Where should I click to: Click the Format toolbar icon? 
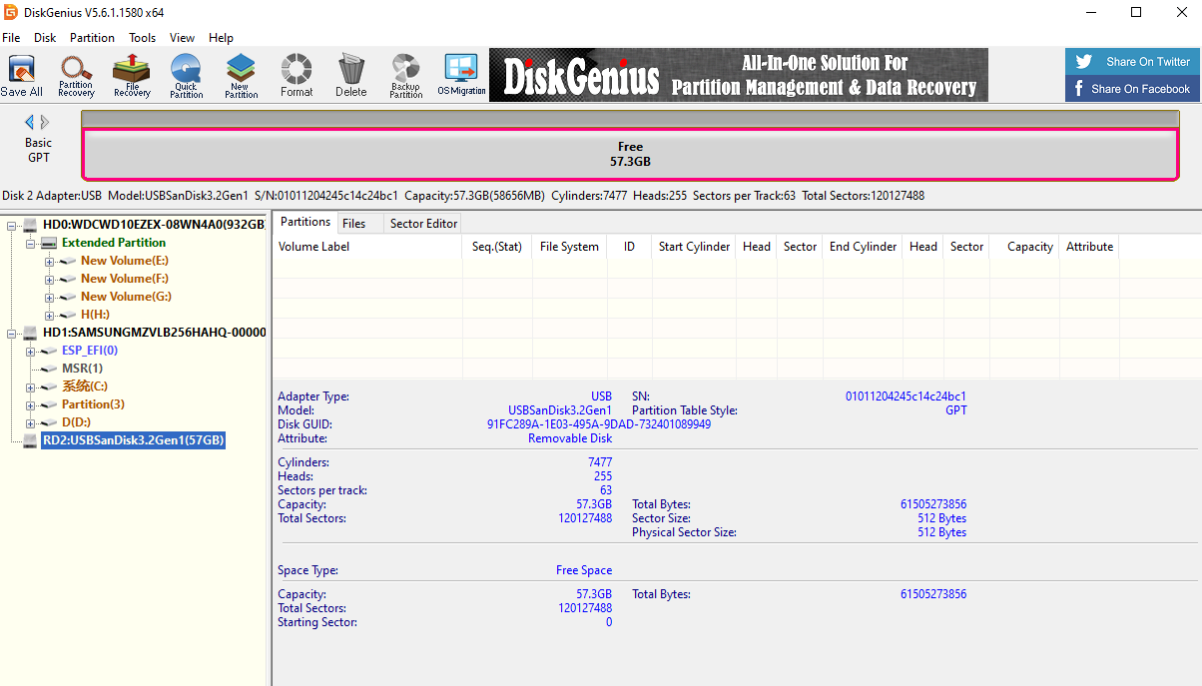click(296, 75)
